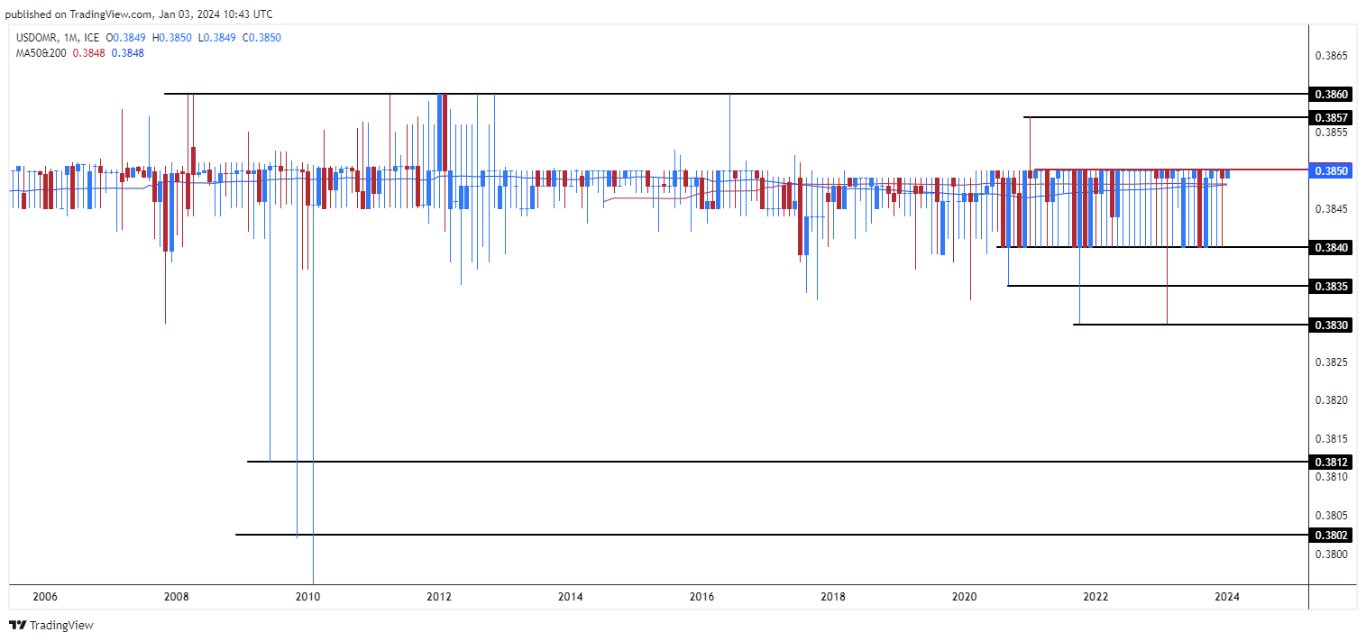Image resolution: width=1366 pixels, height=641 pixels.
Task: Click the open value O0.3849
Action: click(x=128, y=38)
